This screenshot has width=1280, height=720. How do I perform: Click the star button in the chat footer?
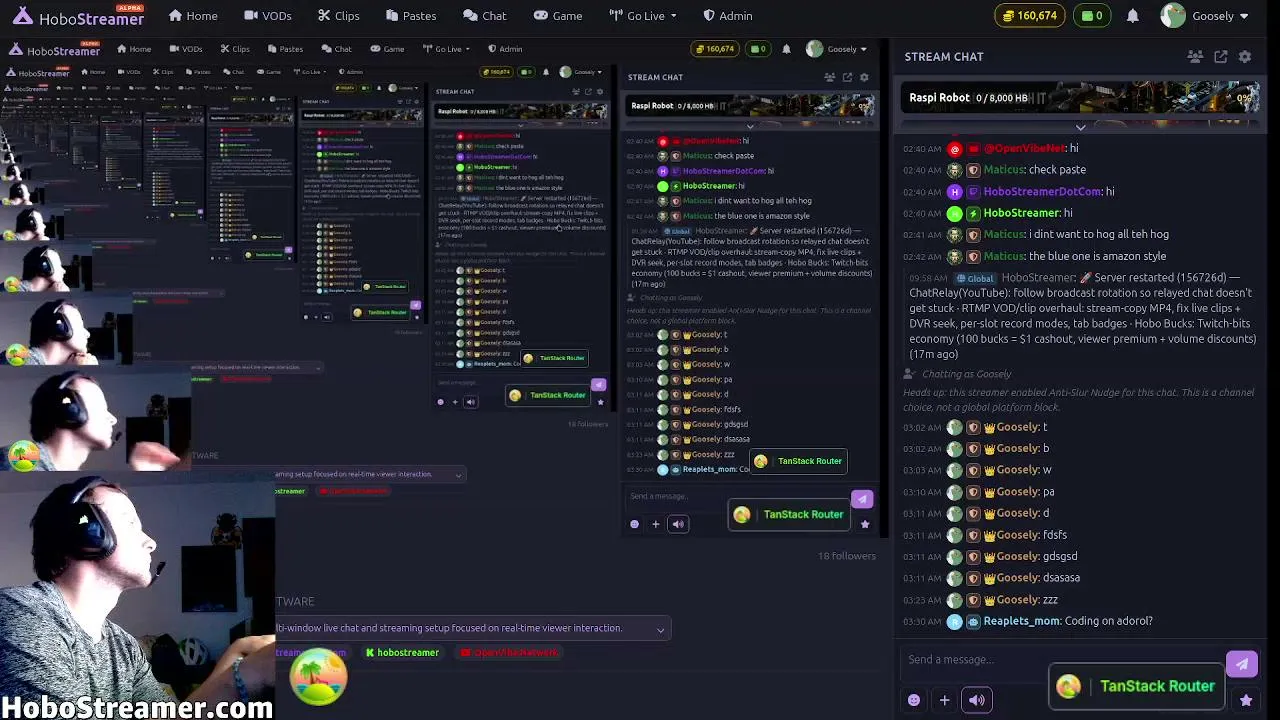tap(1246, 701)
